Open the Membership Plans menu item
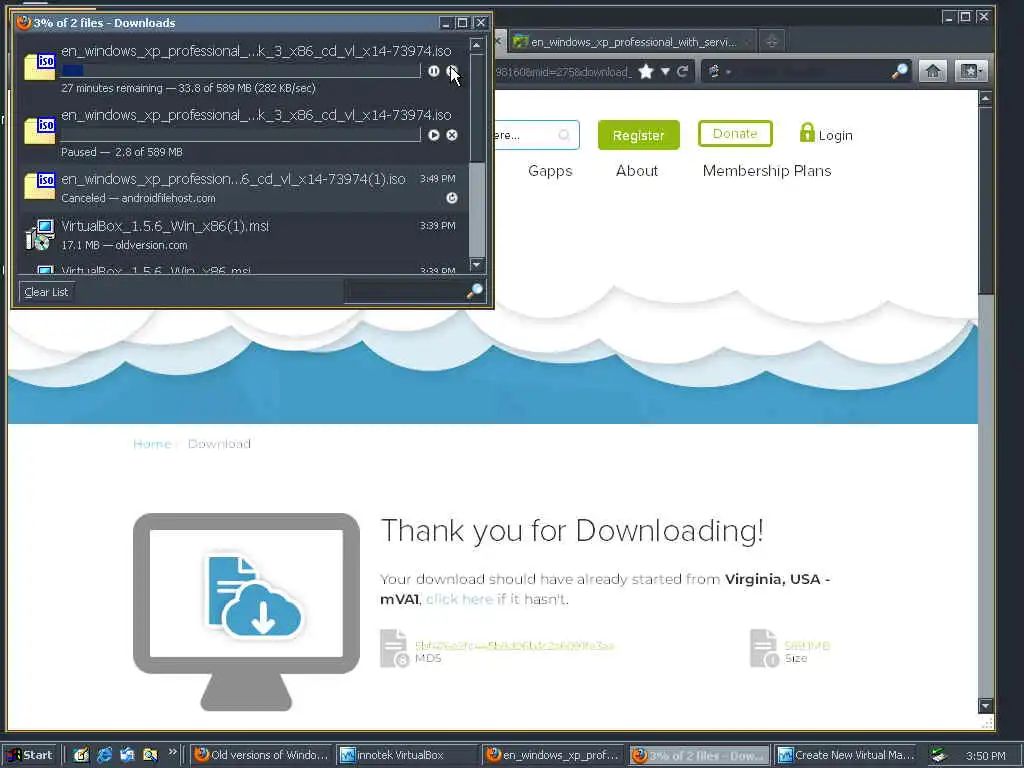Viewport: 1024px width, 768px height. (x=767, y=171)
